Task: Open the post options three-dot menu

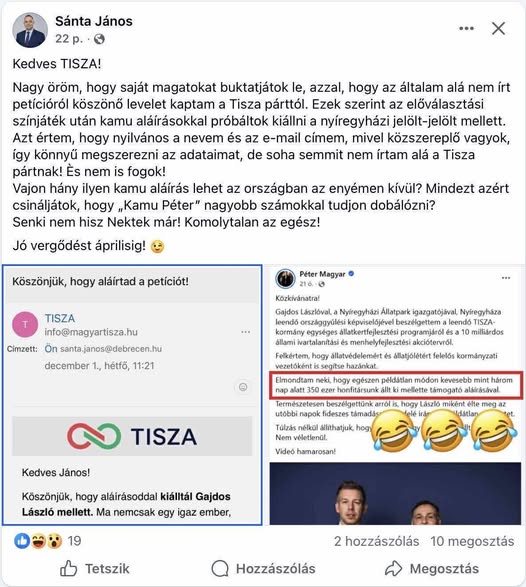Action: pos(466,28)
